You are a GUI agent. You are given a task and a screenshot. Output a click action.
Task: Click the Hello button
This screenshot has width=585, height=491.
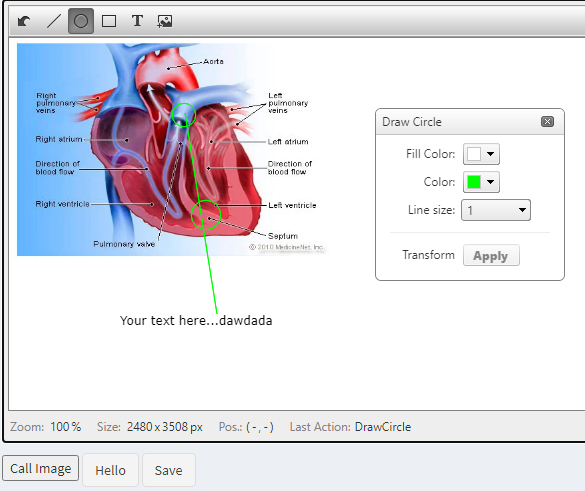tap(110, 470)
